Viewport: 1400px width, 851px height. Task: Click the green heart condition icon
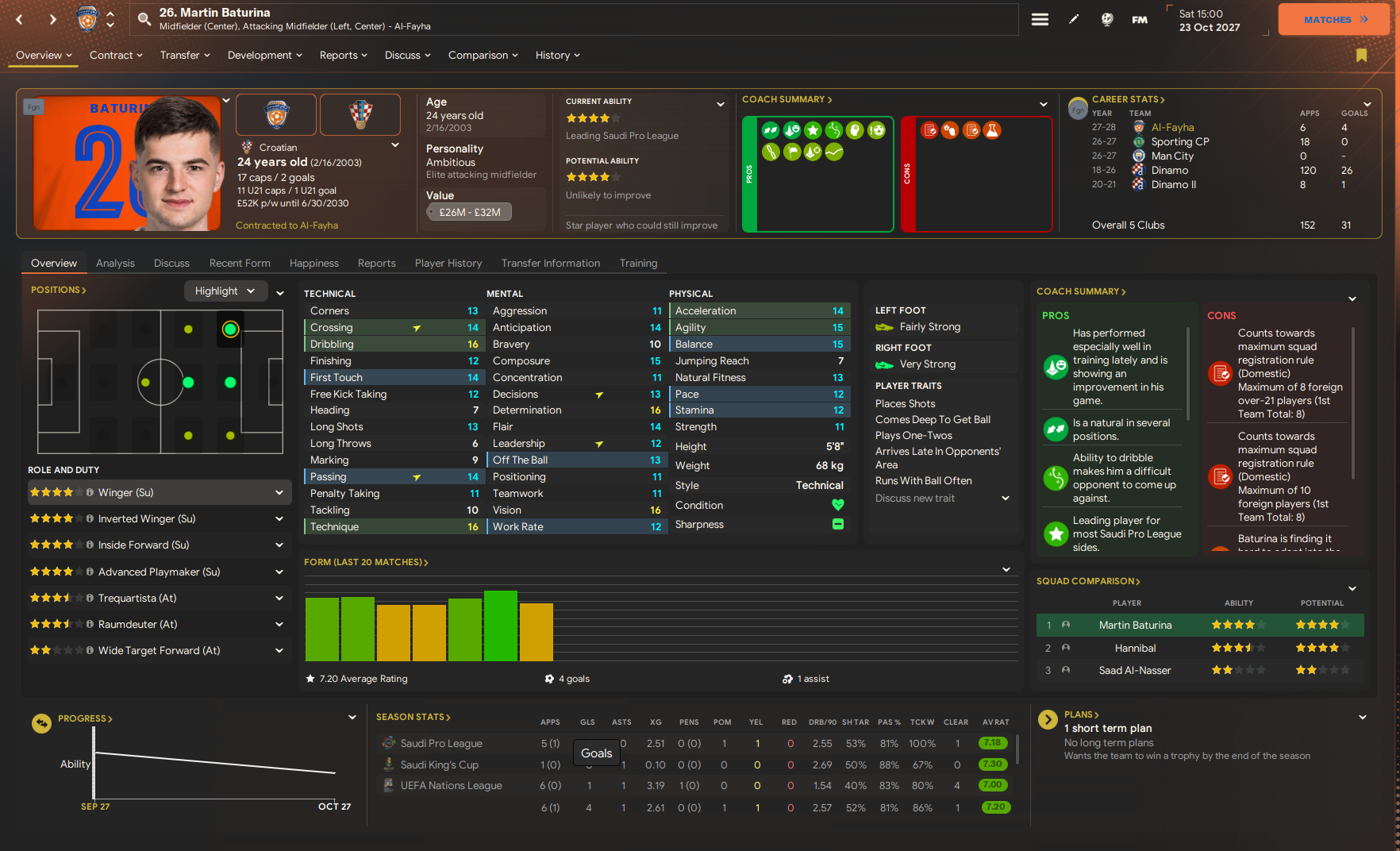click(837, 505)
